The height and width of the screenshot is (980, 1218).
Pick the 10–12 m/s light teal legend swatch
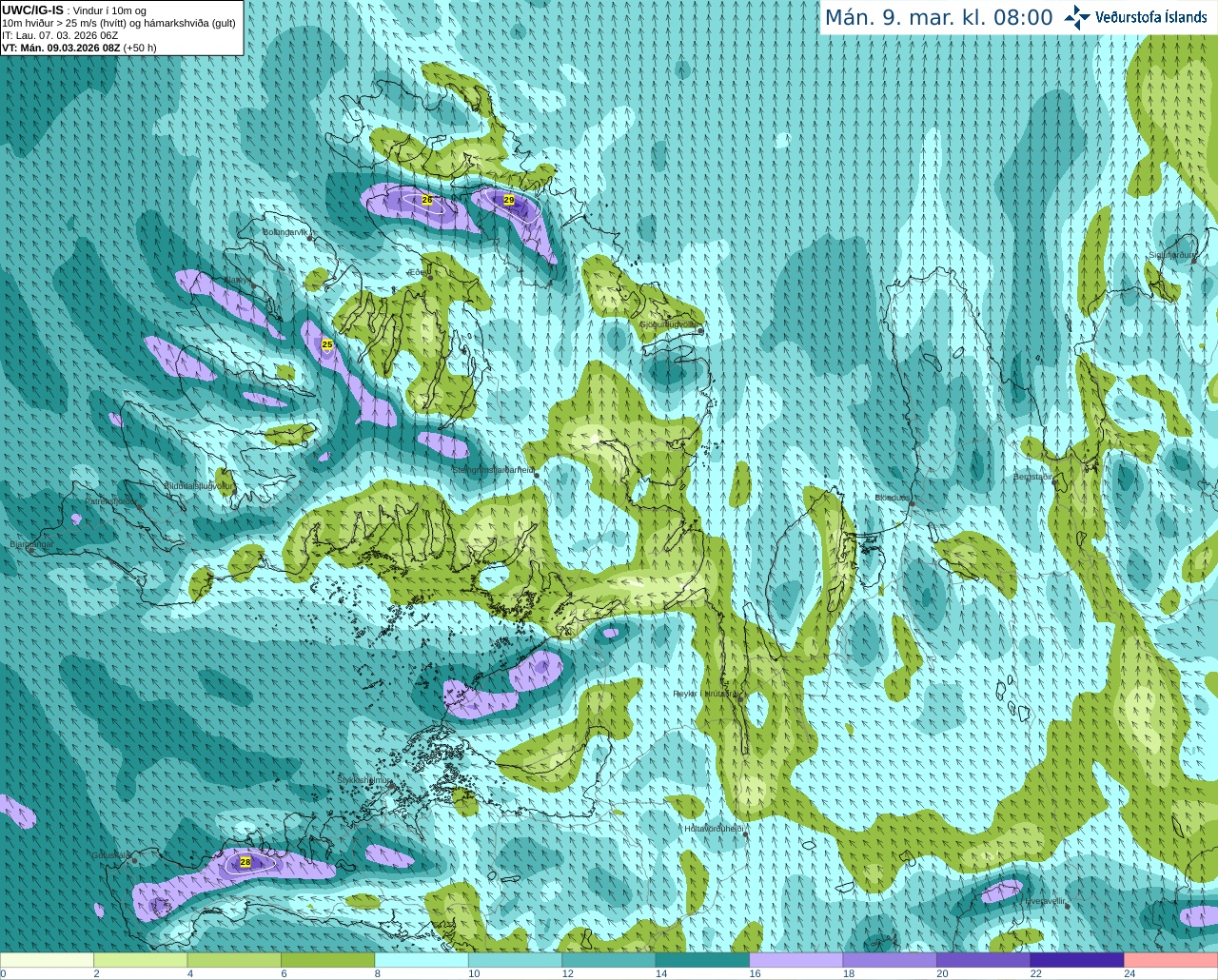tap(515, 960)
